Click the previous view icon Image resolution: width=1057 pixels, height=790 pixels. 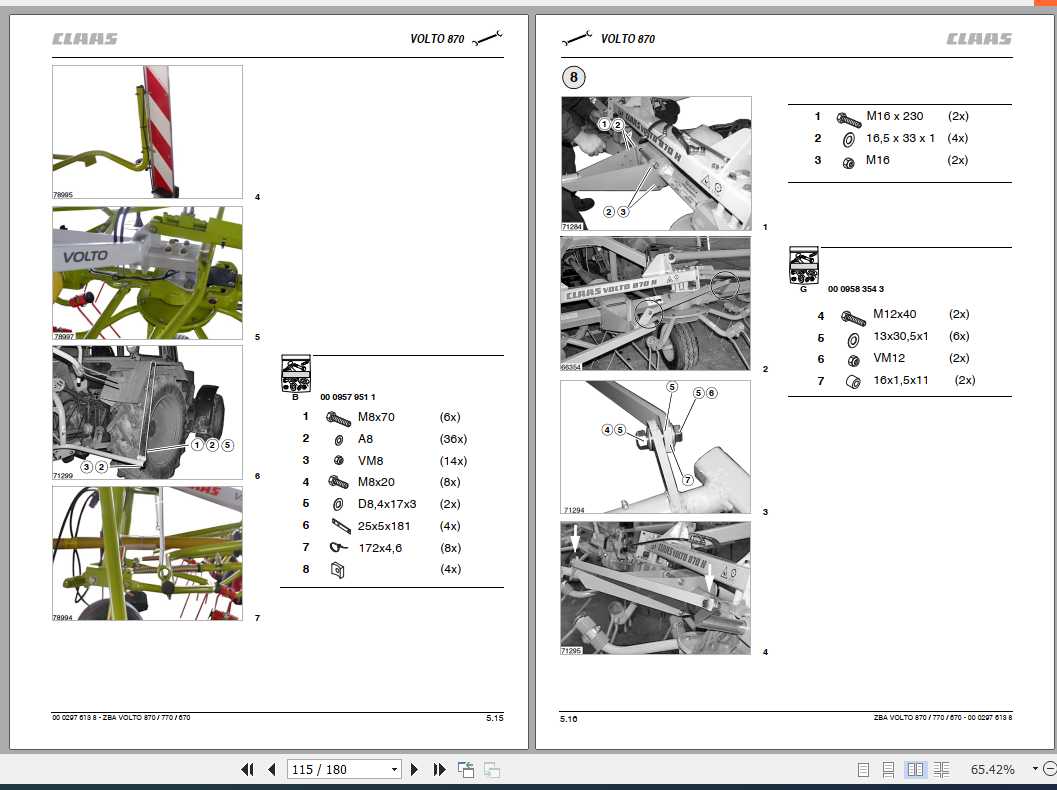click(x=466, y=769)
